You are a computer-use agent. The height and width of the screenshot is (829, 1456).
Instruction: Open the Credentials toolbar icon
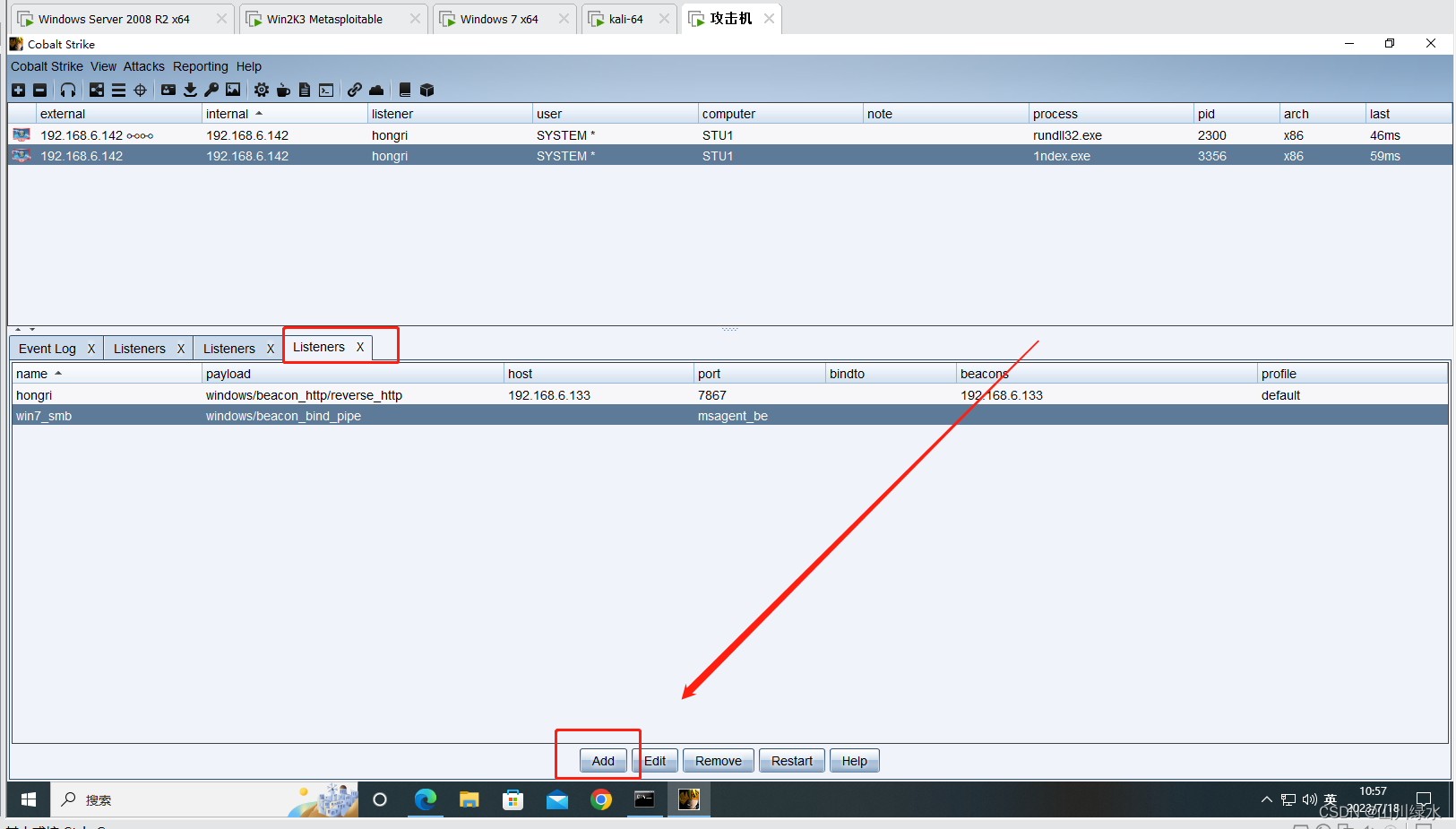[168, 90]
